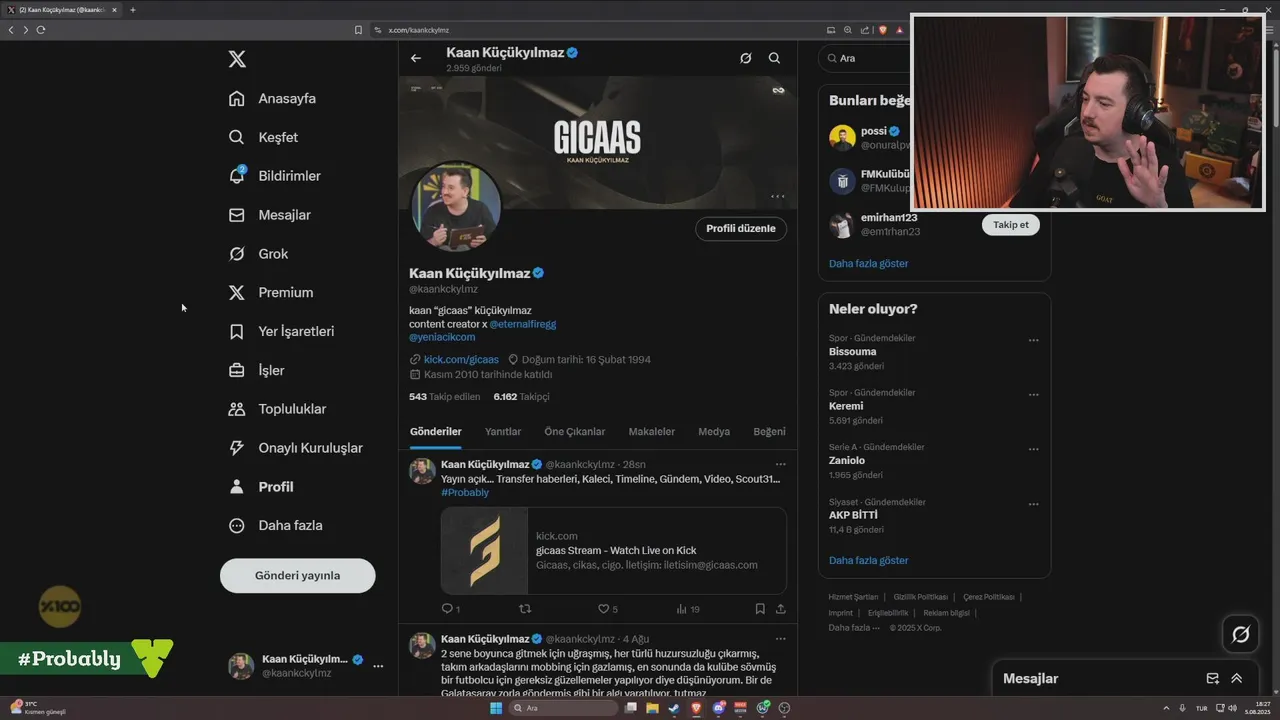Screen dimensions: 1280x720
Task: Show more trends in Neler oluyor
Action: pyautogui.click(x=868, y=561)
